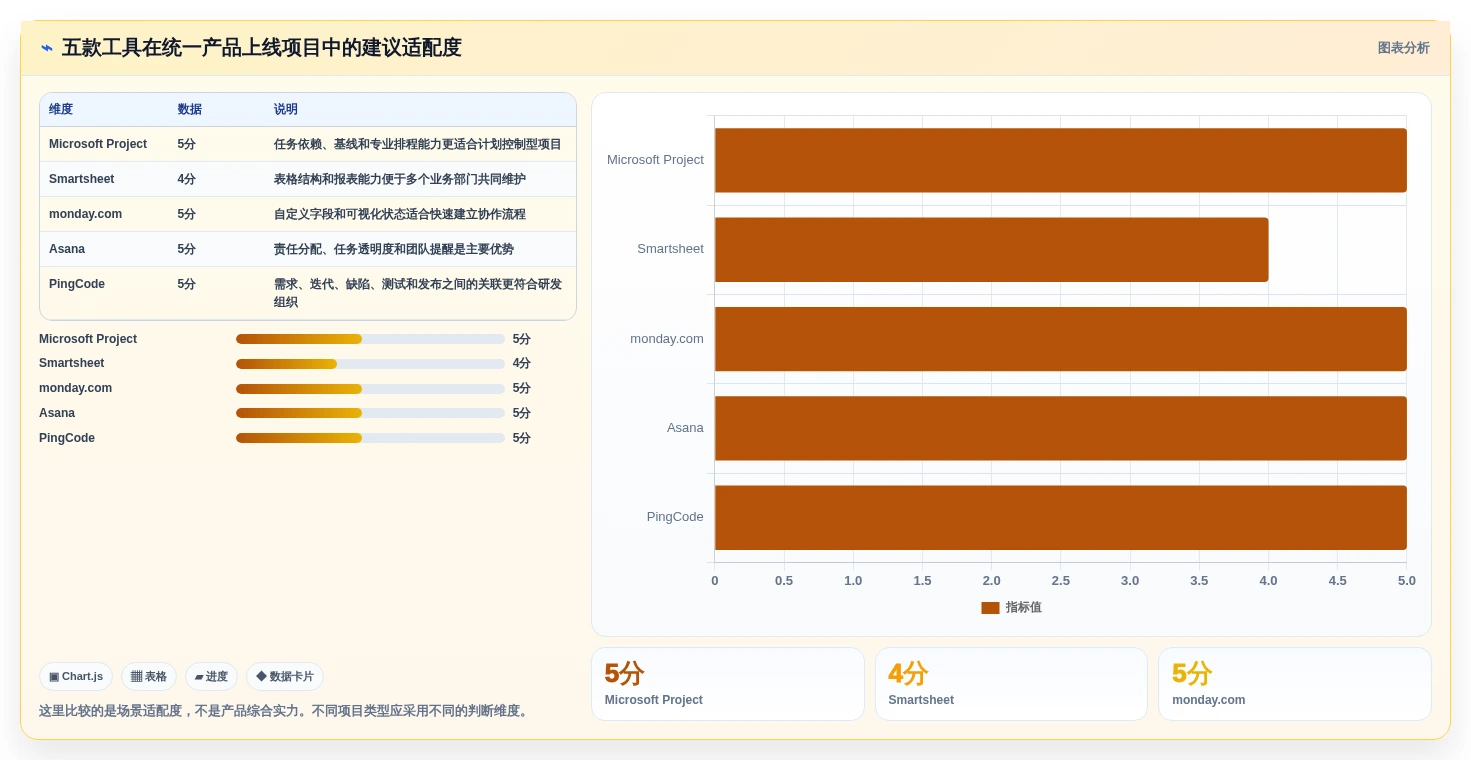Screen dimensions: 1471x760
Task: Click the 4分 value after Smartsheet's progress bar
Action: tap(522, 363)
